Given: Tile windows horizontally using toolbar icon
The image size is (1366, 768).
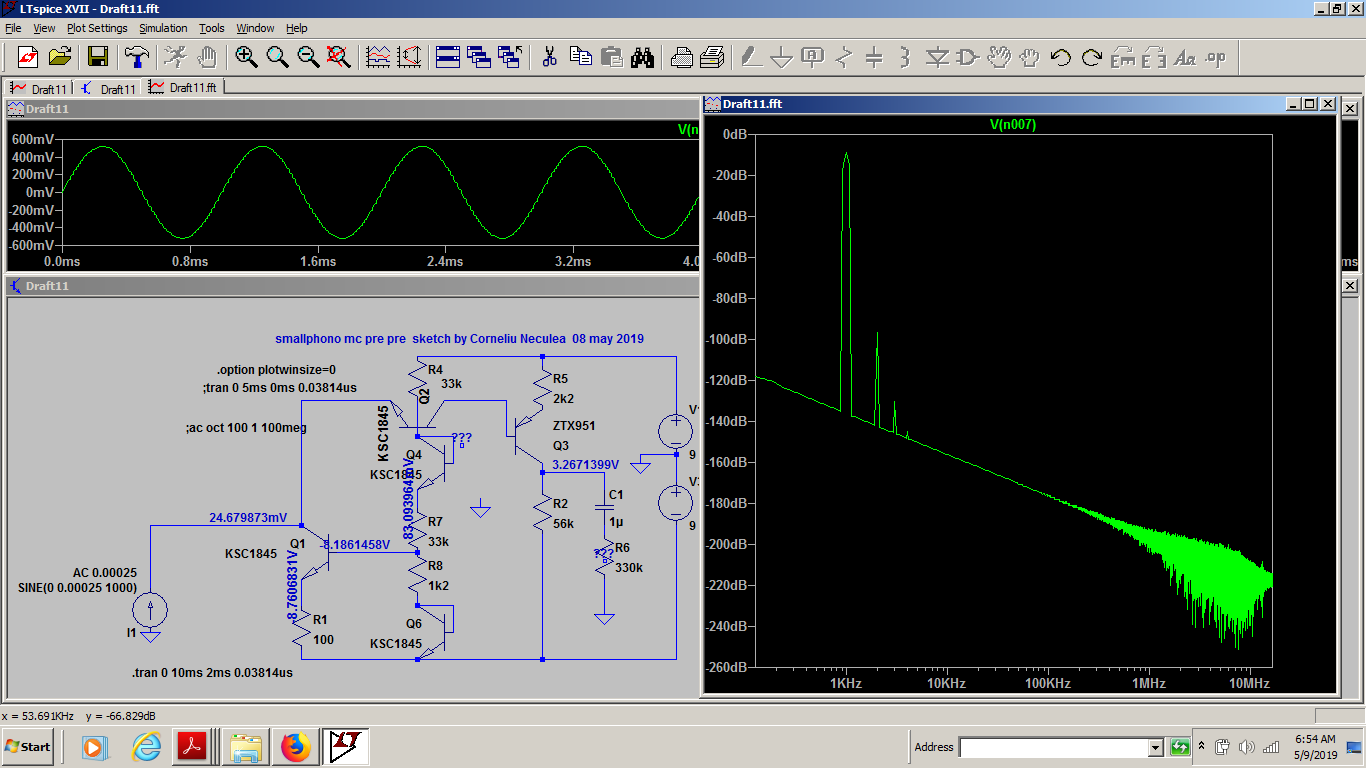Looking at the screenshot, I should [447, 57].
